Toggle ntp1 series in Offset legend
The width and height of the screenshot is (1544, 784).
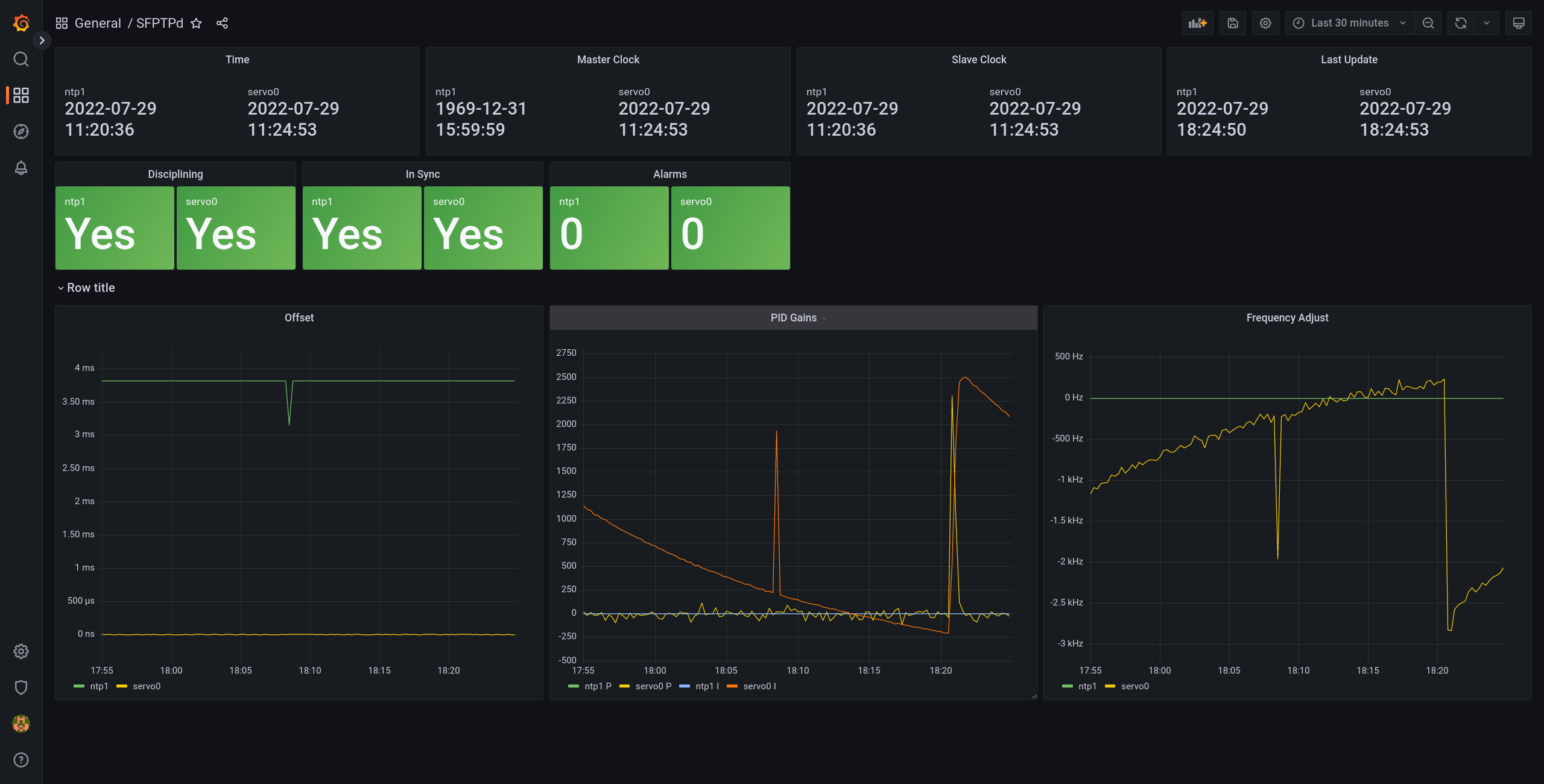click(99, 686)
